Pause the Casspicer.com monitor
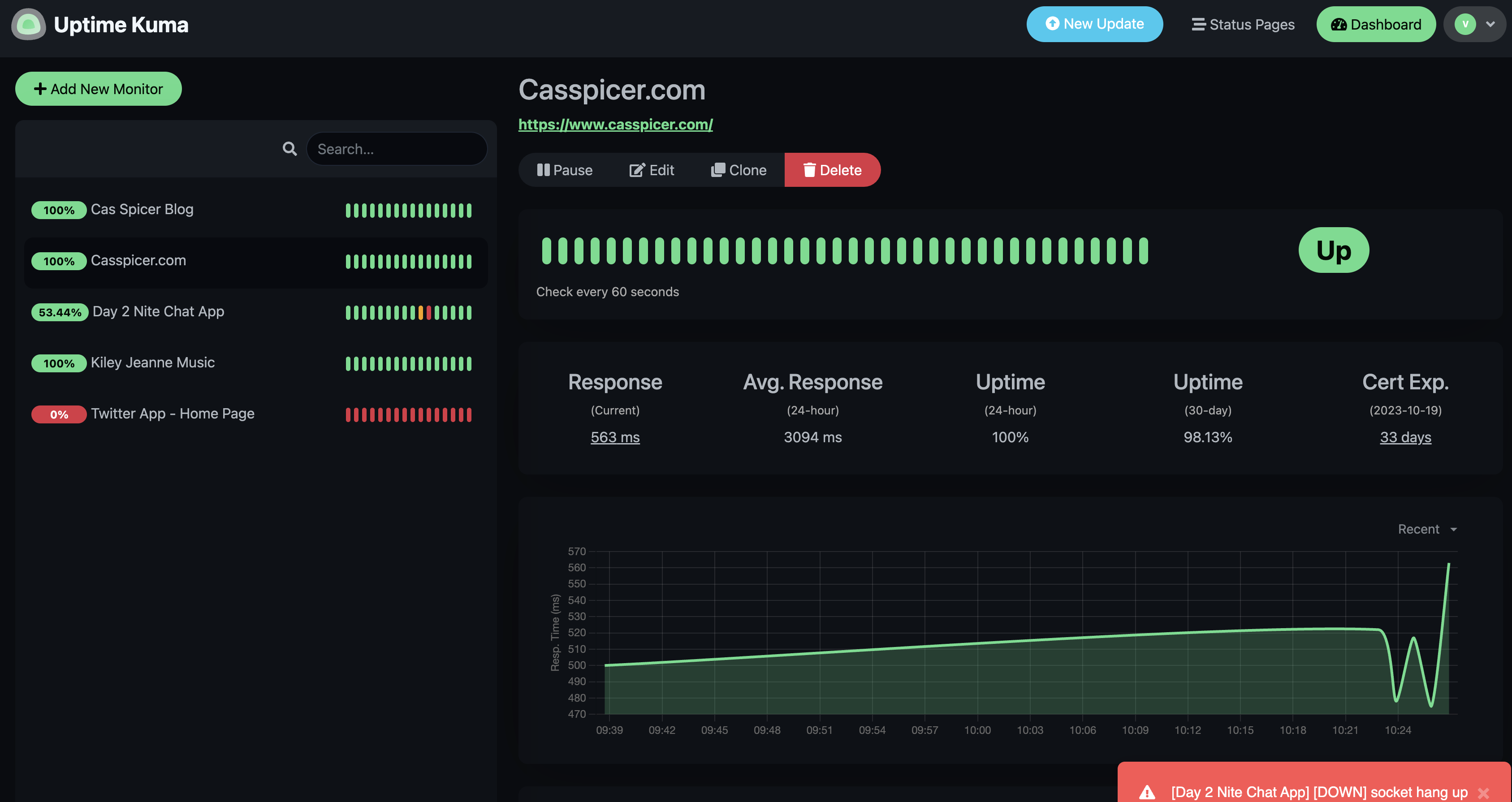The width and height of the screenshot is (1512, 802). [565, 170]
